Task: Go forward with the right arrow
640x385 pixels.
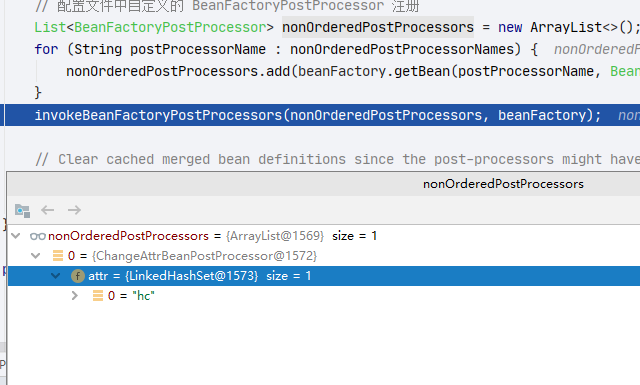Action: (x=74, y=210)
